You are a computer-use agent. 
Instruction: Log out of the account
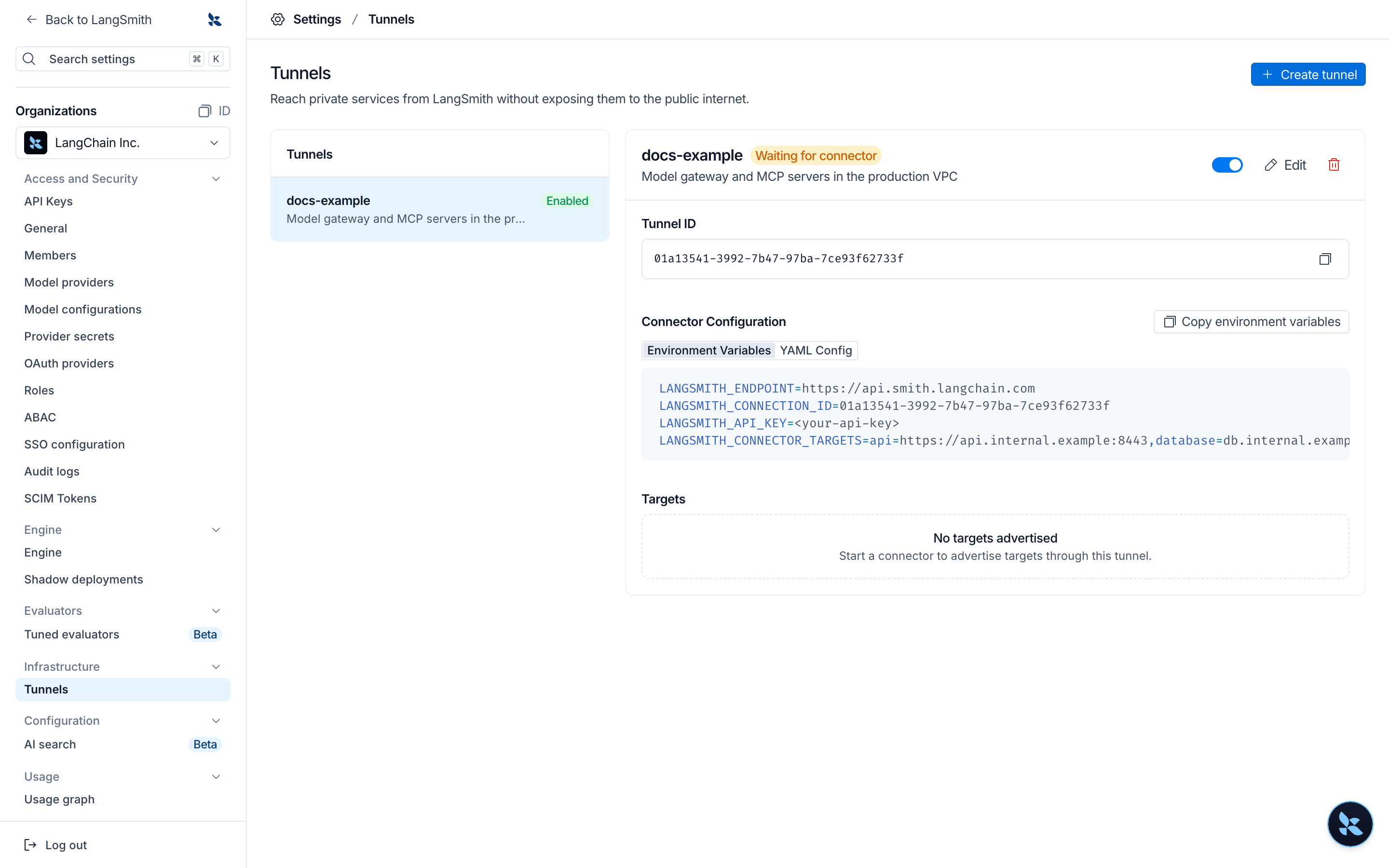(55, 844)
